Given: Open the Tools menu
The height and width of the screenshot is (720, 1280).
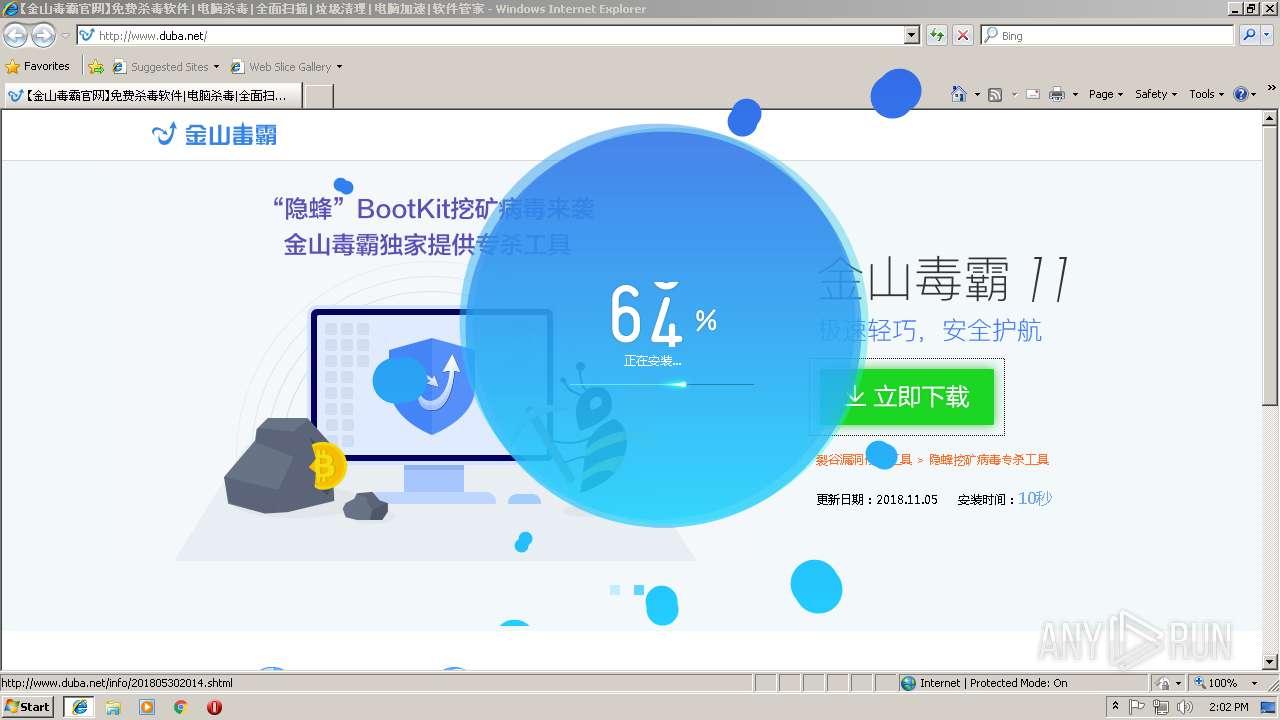Looking at the screenshot, I should click(x=1207, y=94).
